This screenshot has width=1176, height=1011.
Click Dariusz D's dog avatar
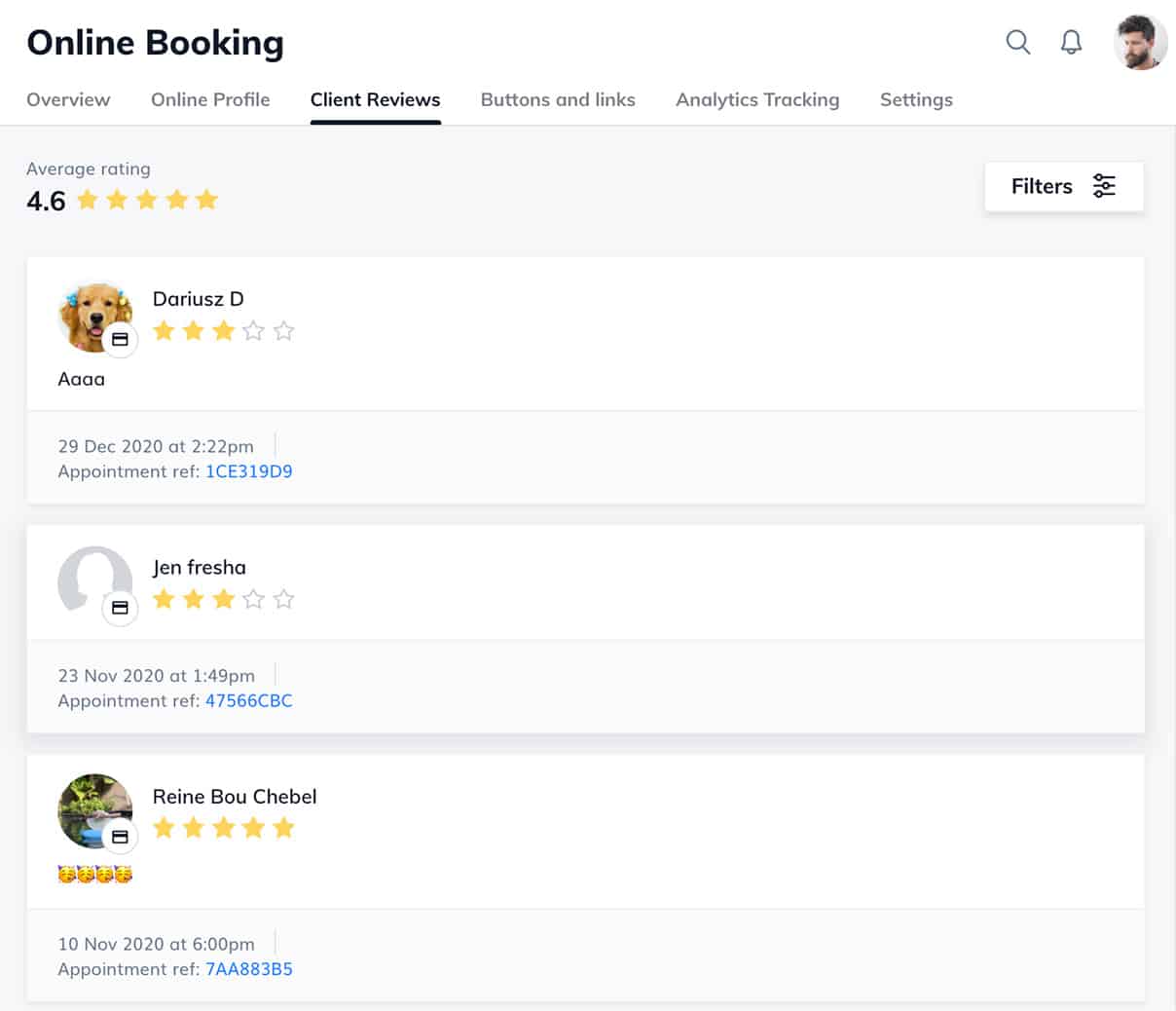pos(94,317)
